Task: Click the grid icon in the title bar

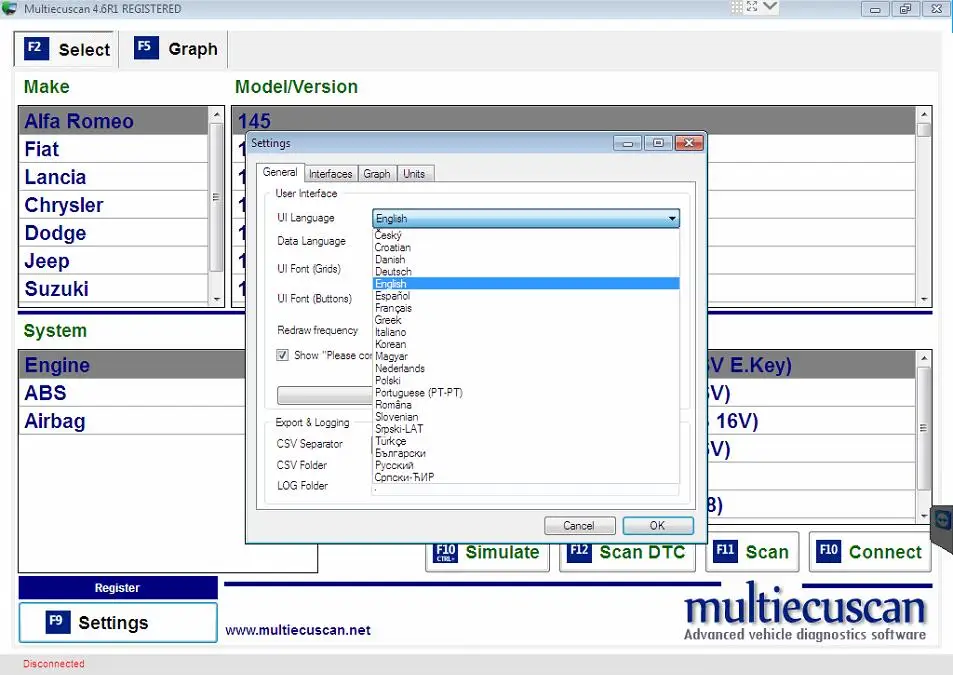Action: click(736, 8)
